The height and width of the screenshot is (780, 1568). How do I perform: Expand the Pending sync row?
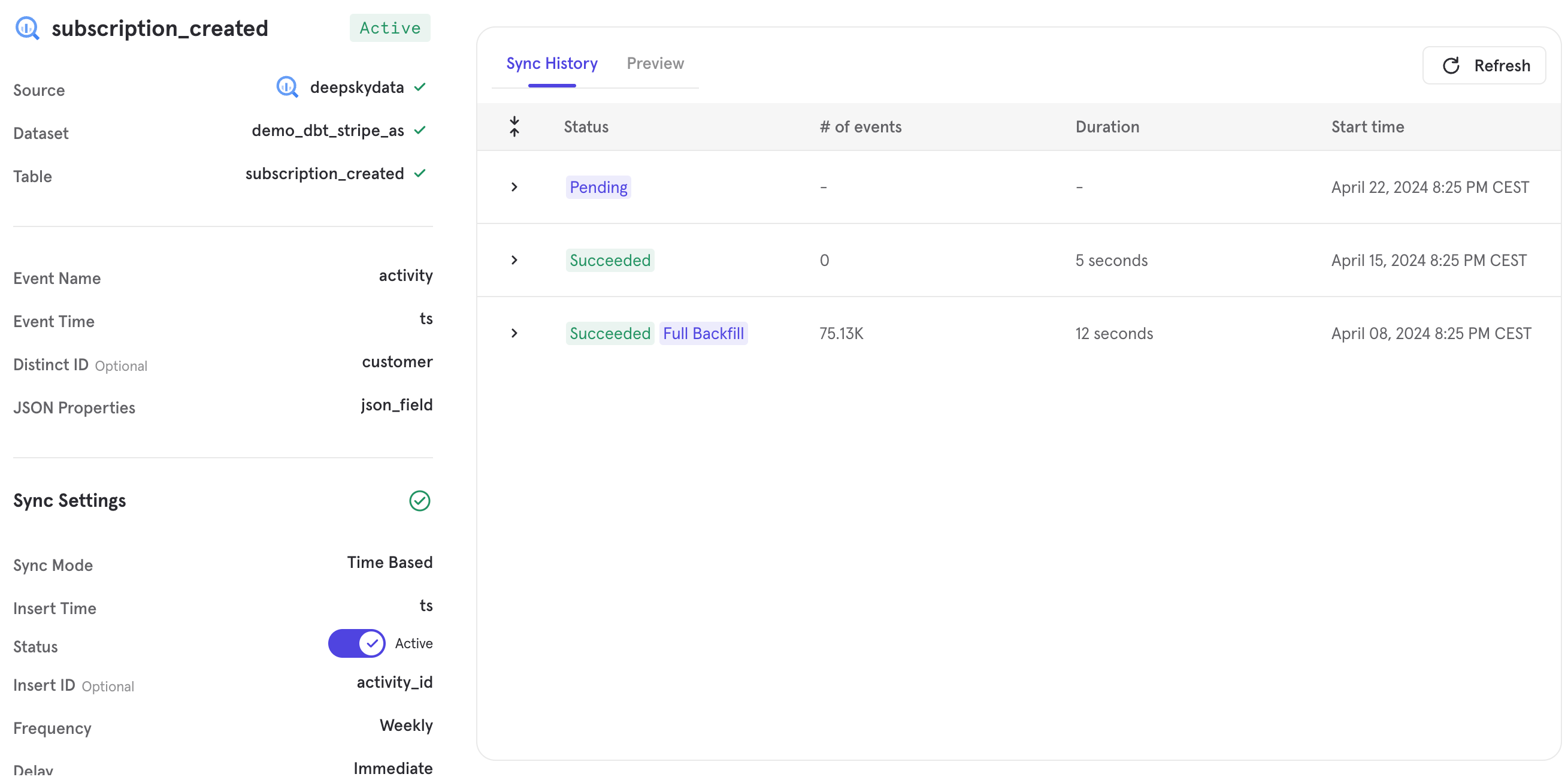coord(514,187)
